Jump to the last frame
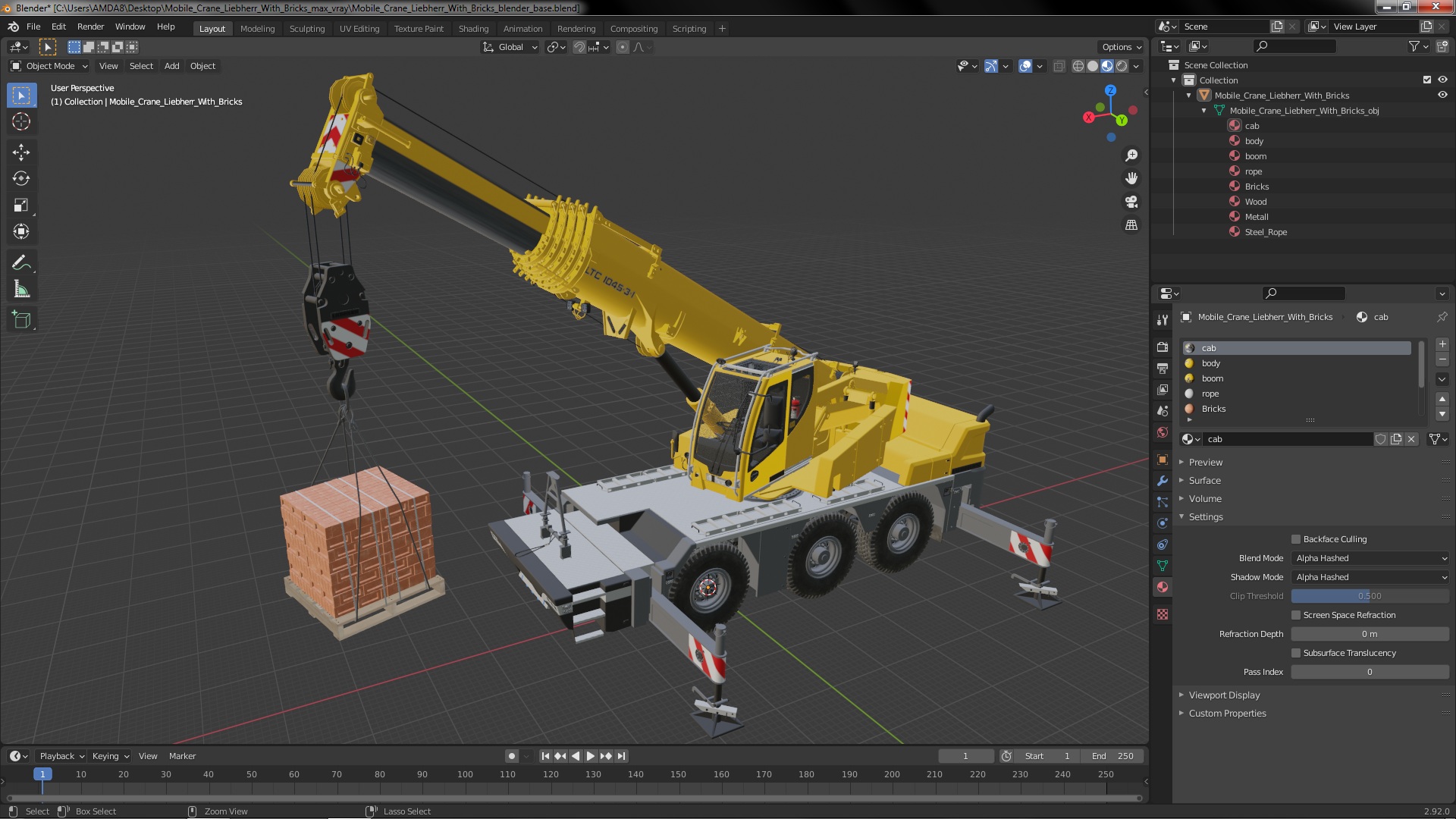This screenshot has width=1456, height=819. (622, 756)
